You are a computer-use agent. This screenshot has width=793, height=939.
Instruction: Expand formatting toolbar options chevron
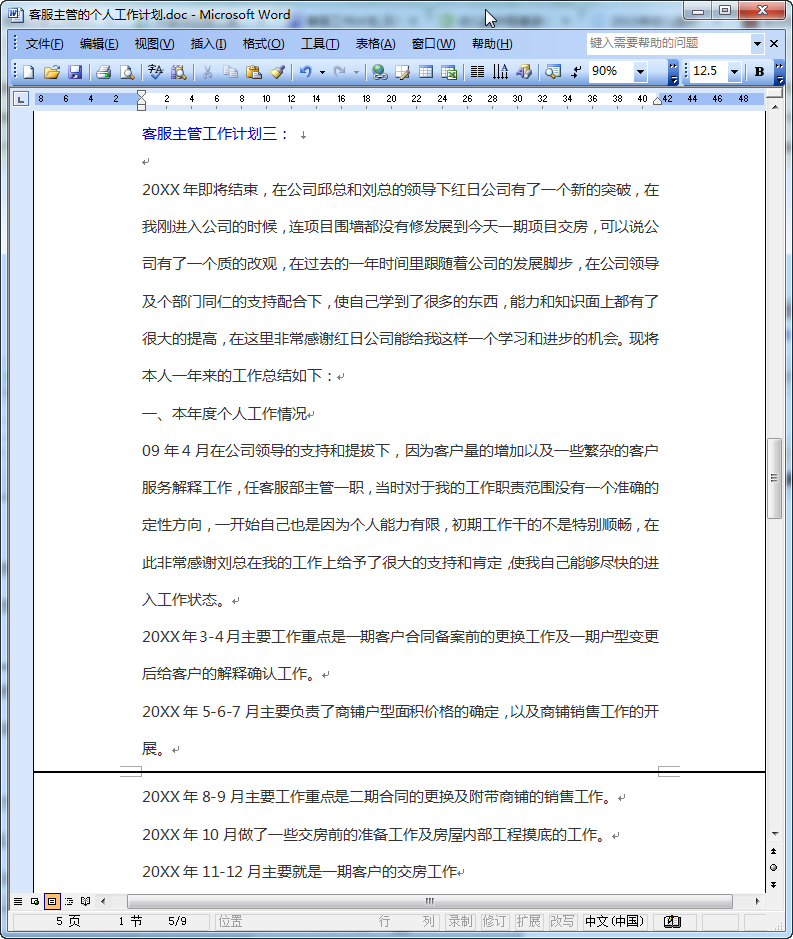click(x=779, y=72)
